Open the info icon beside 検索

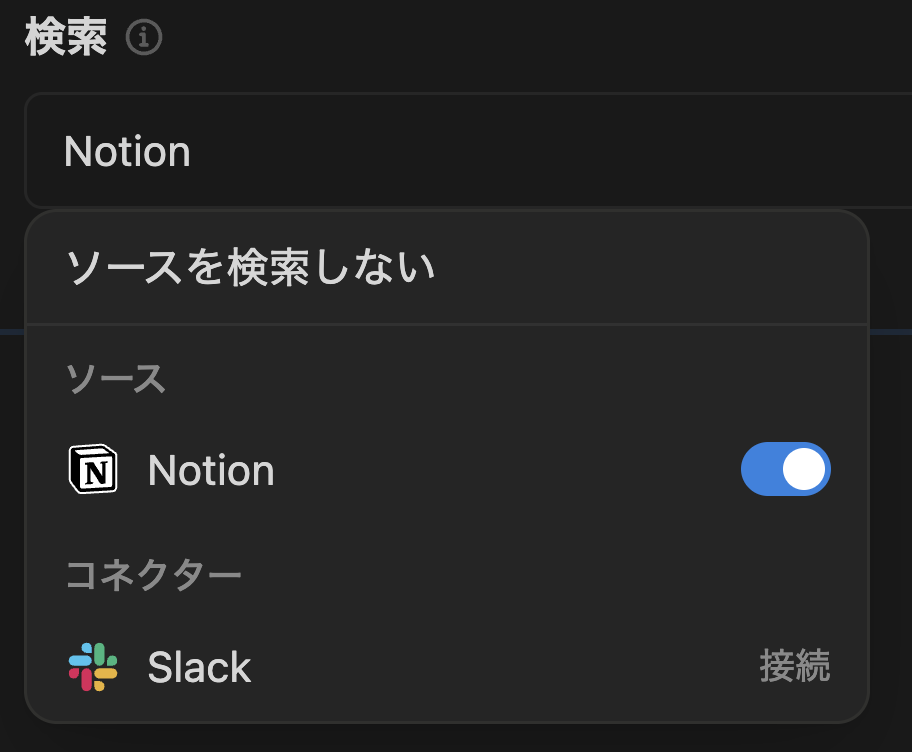tap(144, 37)
